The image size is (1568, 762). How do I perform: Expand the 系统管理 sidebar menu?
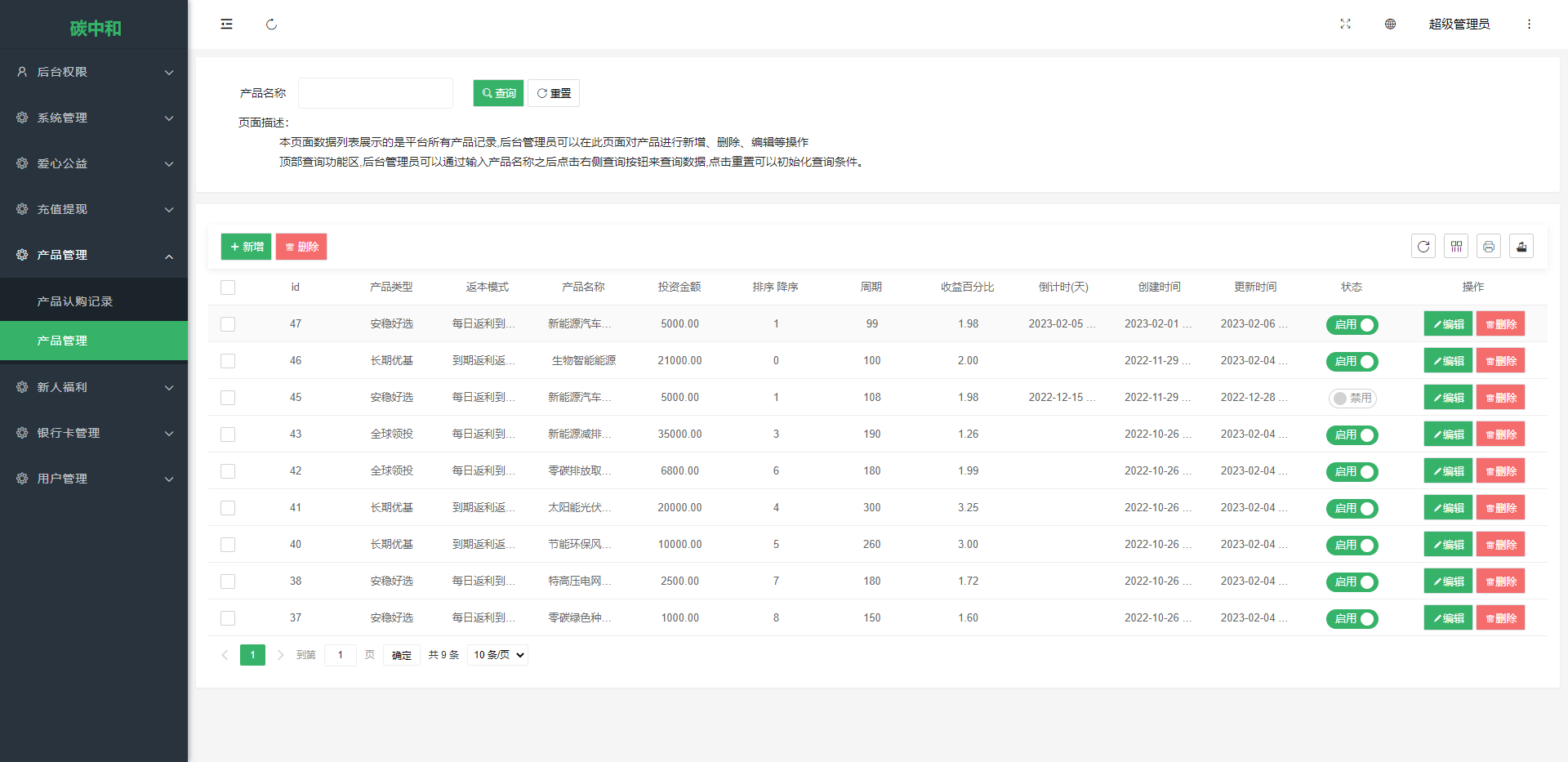[94, 118]
